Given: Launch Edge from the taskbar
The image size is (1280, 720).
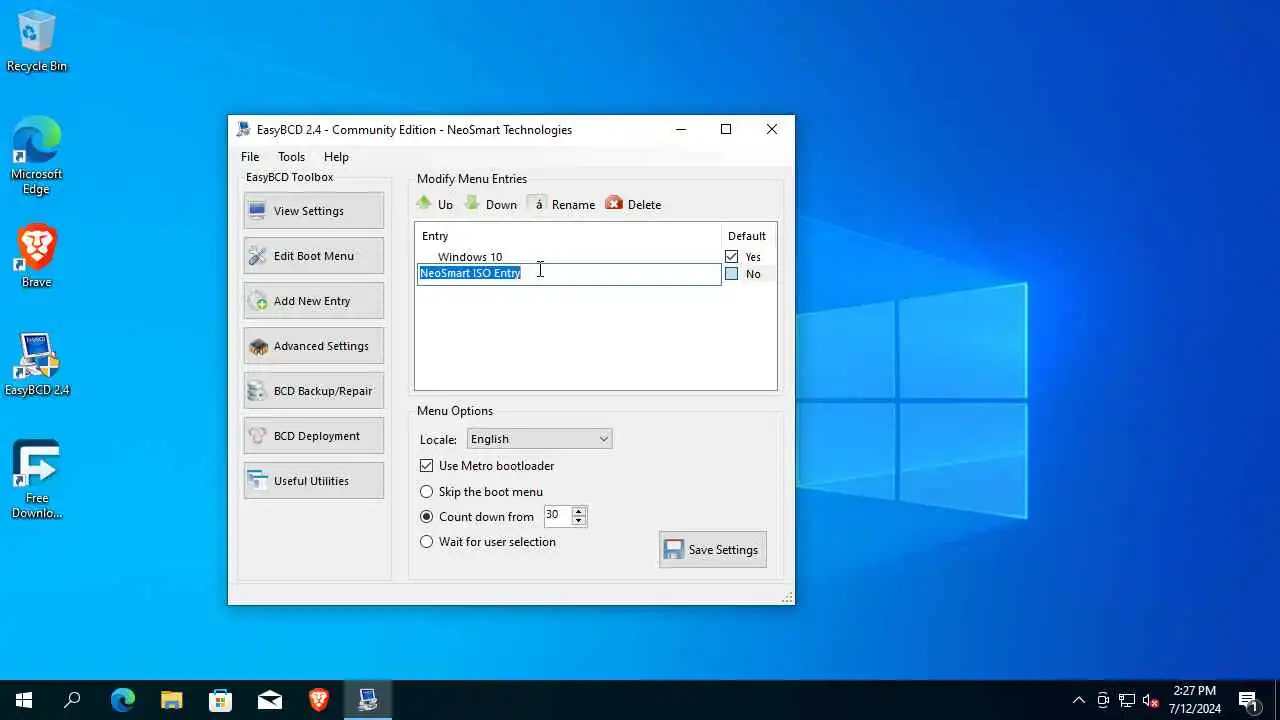Looking at the screenshot, I should pyautogui.click(x=122, y=700).
